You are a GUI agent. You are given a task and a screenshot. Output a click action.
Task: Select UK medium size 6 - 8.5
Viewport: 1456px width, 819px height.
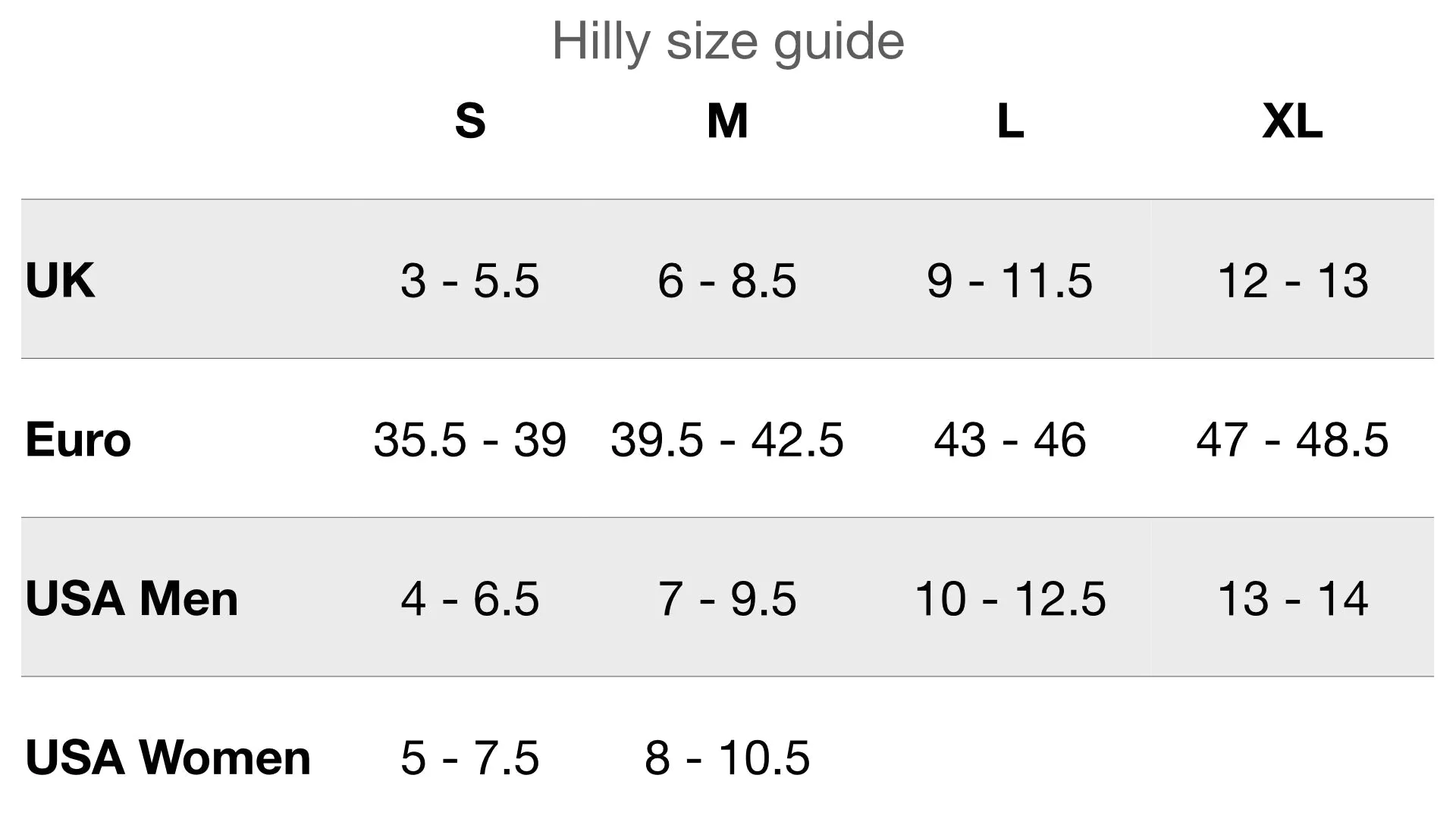(727, 281)
